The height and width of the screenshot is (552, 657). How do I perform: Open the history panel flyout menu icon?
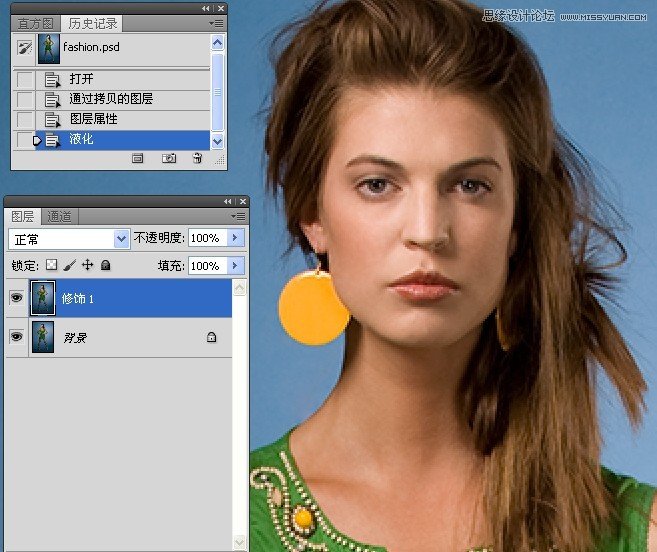[x=216, y=22]
